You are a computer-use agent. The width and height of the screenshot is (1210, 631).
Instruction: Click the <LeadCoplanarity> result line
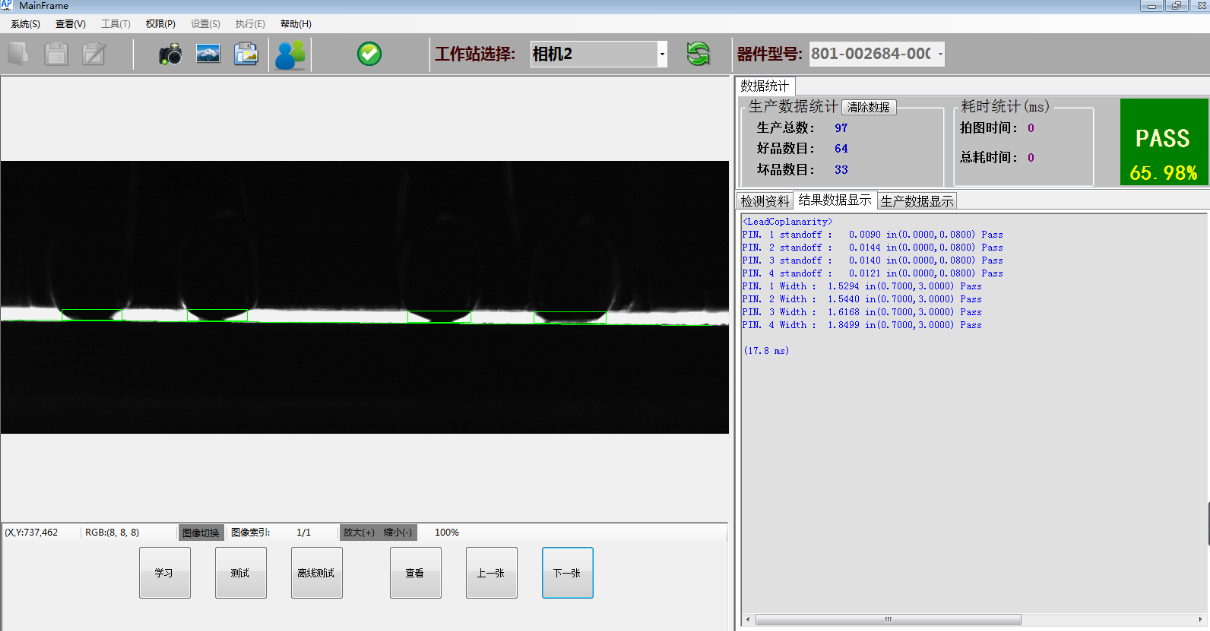(788, 221)
